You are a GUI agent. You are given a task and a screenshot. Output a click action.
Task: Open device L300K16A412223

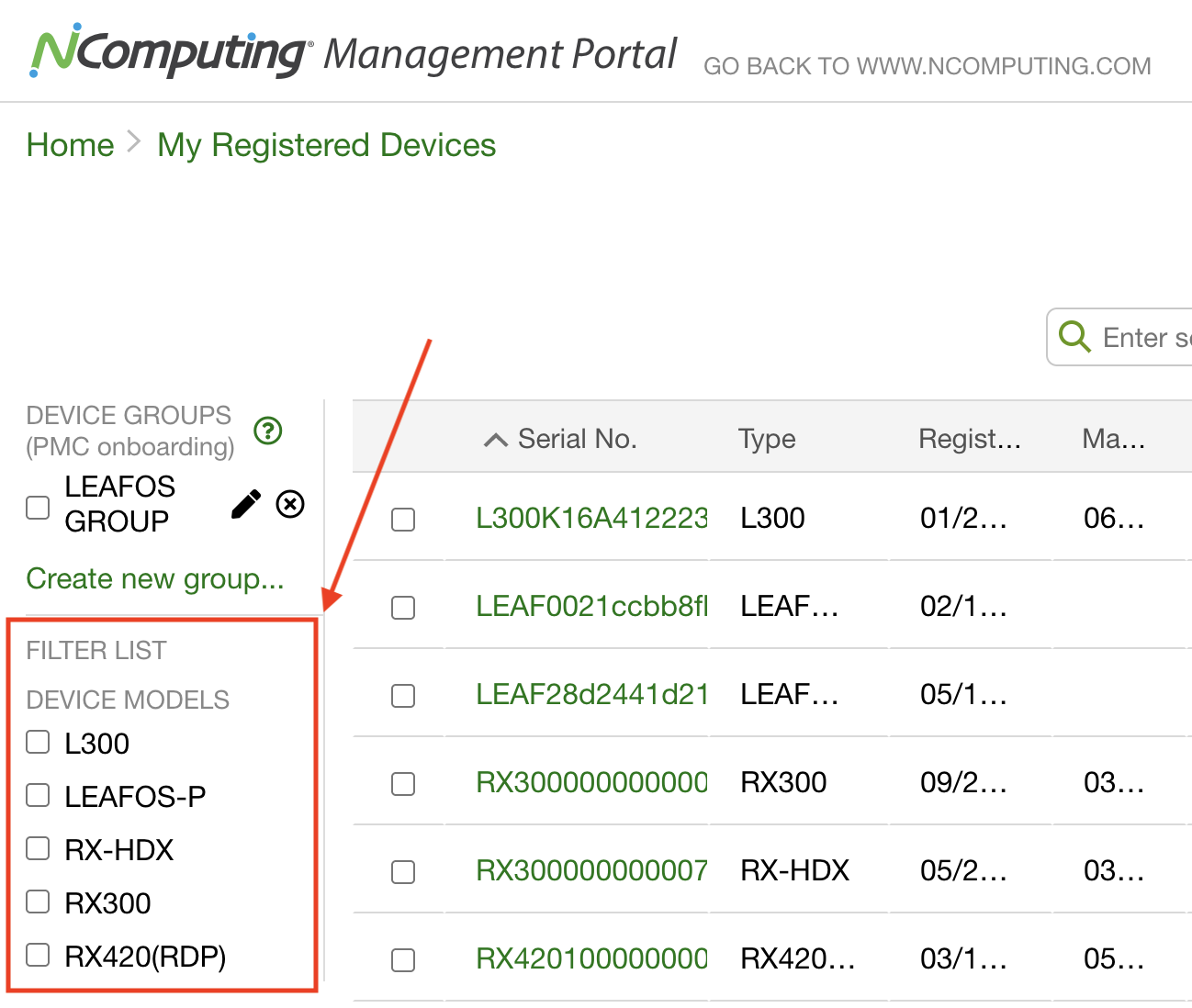coord(591,518)
